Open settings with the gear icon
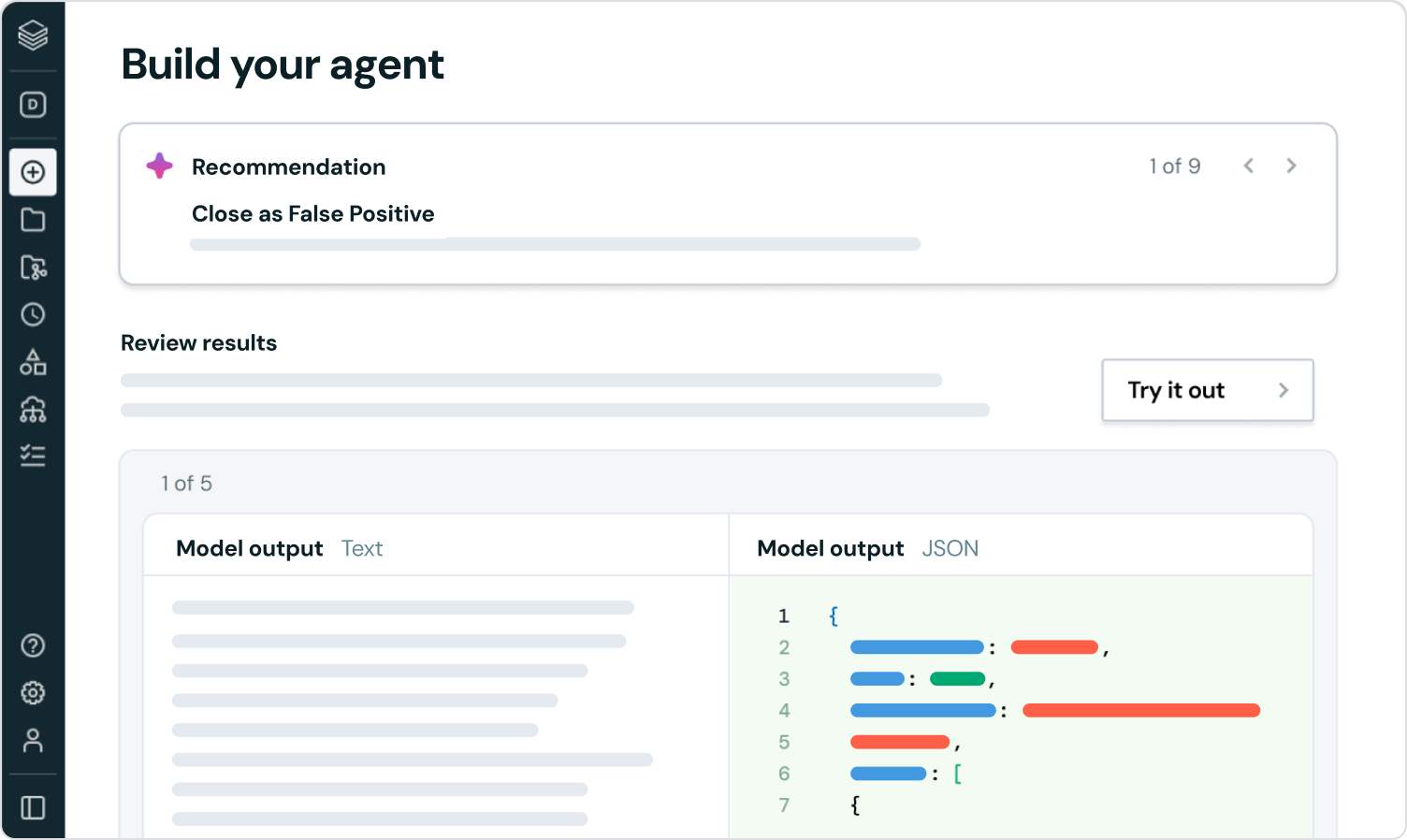 pyautogui.click(x=33, y=693)
